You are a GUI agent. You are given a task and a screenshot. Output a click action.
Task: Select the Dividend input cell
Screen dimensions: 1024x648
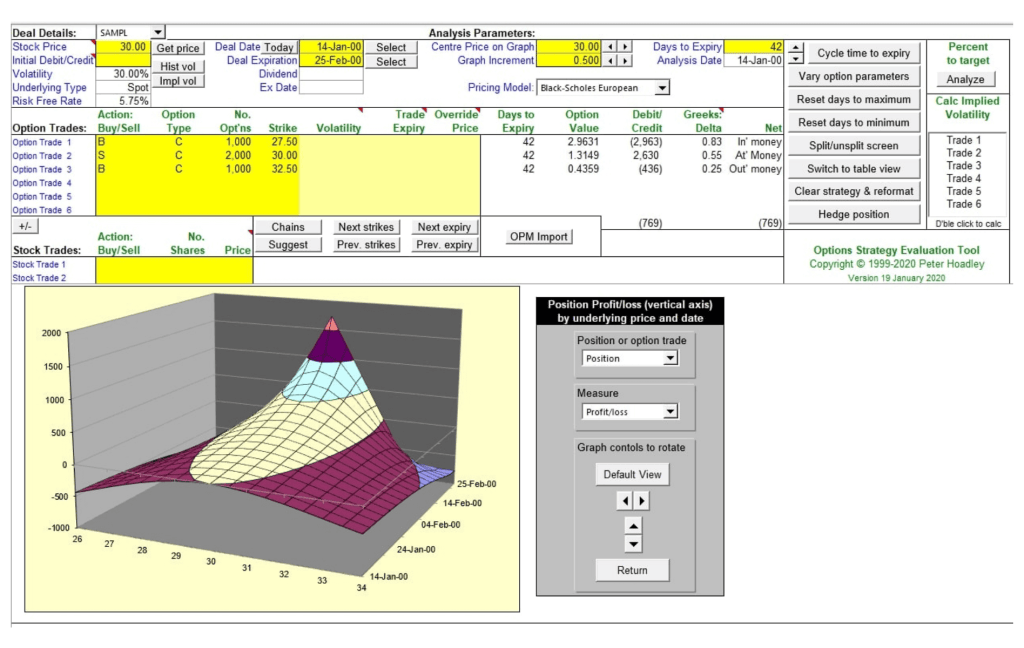331,74
